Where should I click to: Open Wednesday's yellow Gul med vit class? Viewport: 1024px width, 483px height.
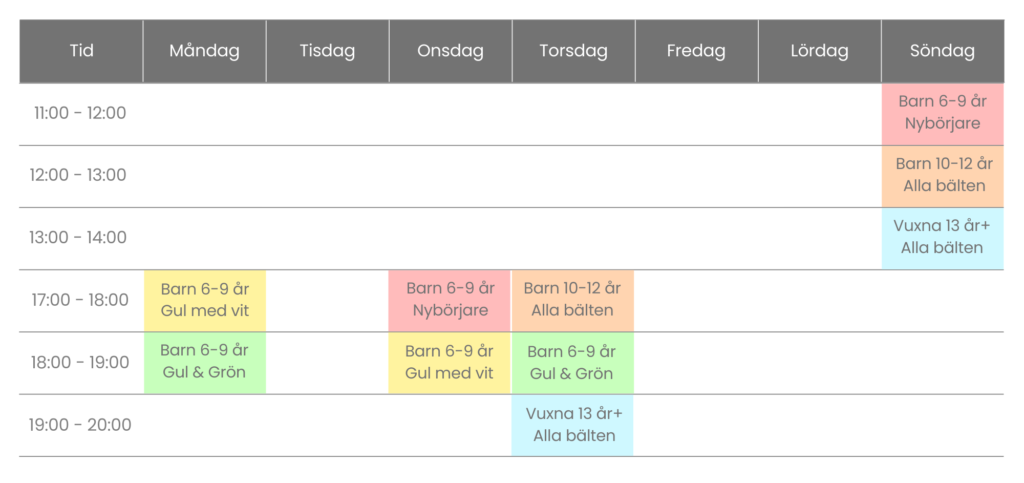[x=450, y=362]
